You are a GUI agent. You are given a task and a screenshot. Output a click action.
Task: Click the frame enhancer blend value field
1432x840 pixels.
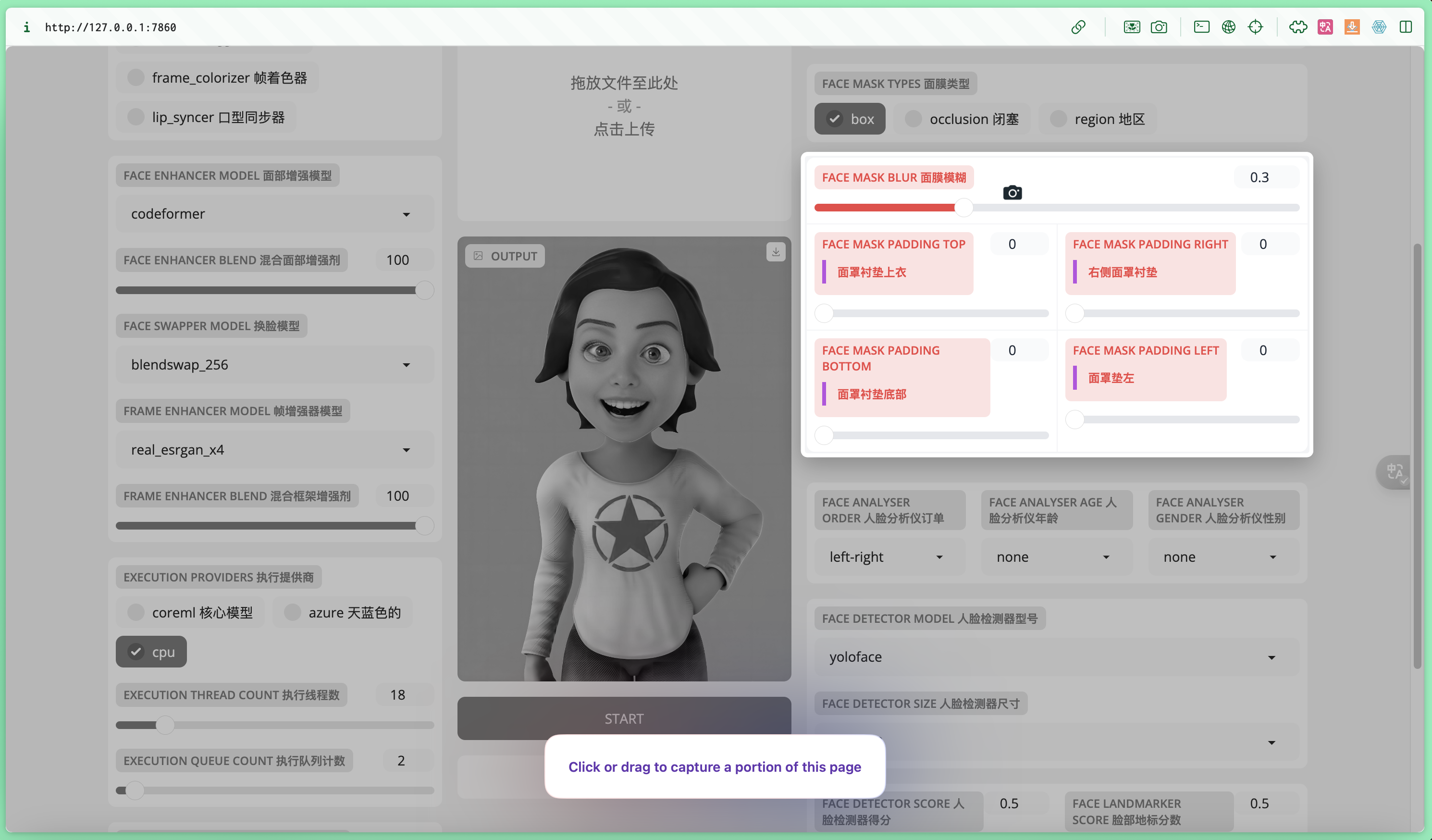(405, 495)
